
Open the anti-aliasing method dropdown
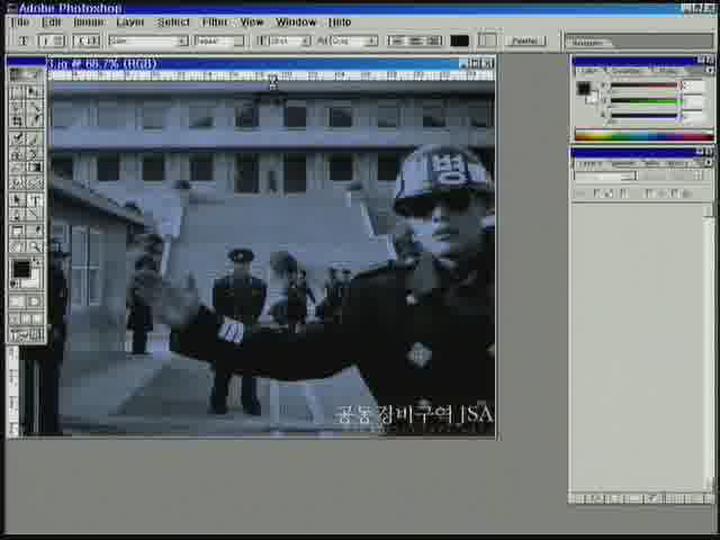pos(372,41)
